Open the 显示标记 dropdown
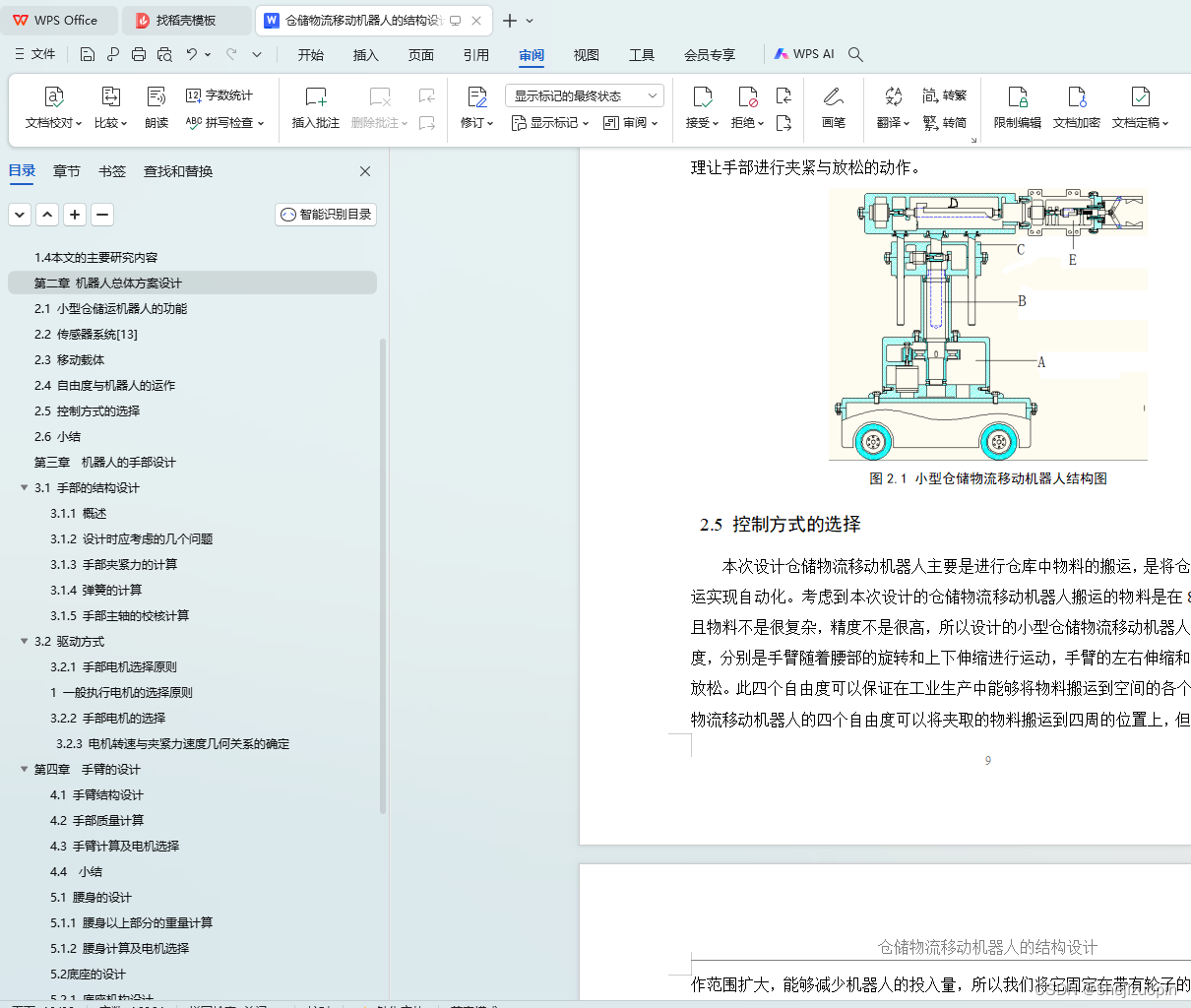 (550, 123)
